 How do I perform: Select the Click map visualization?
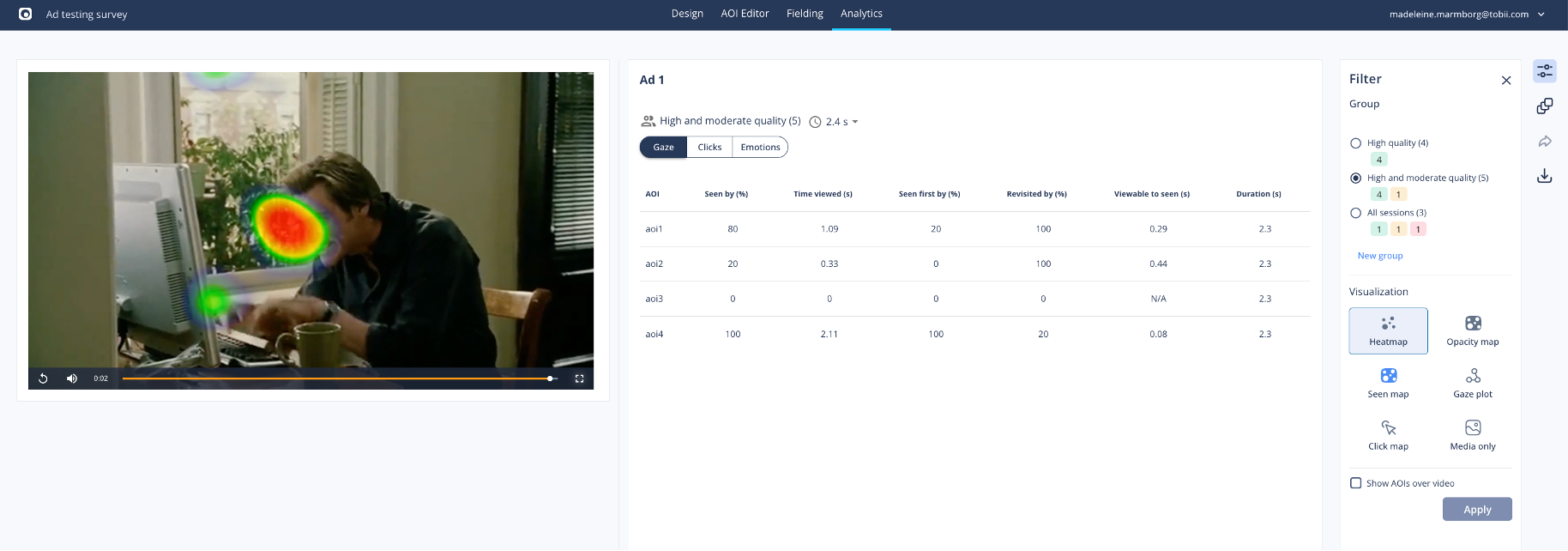[1388, 435]
